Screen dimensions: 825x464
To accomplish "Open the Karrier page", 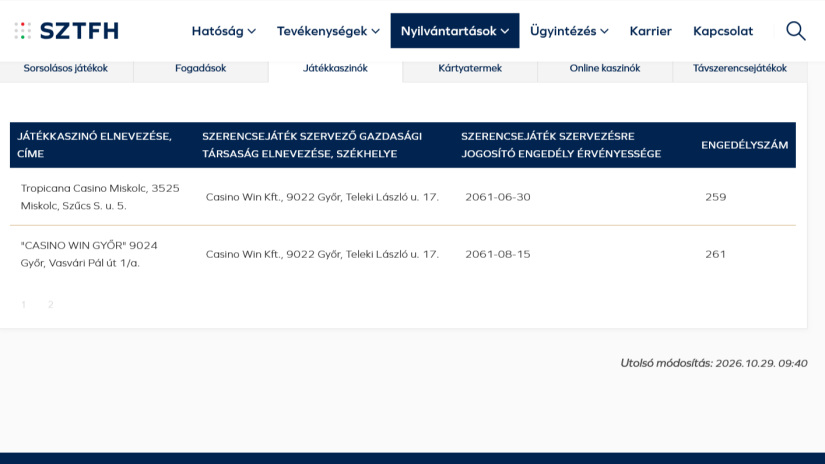I will coord(650,31).
